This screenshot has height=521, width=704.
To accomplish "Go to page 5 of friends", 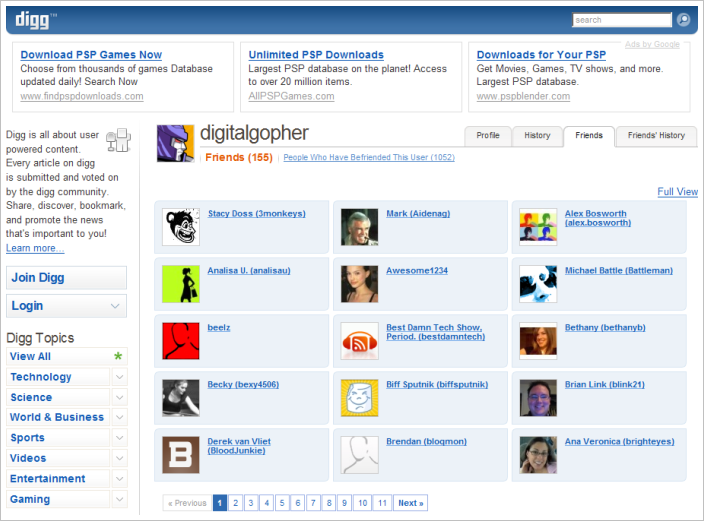I will tap(282, 503).
